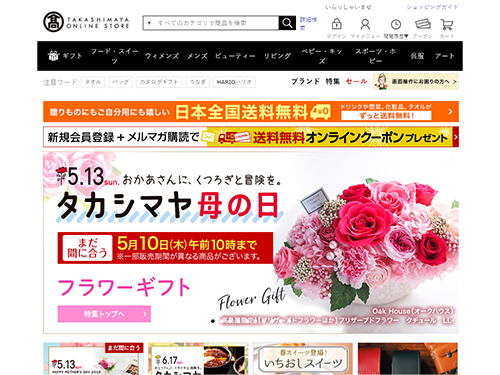Click the arrow on the orange shipping banner
The height and width of the screenshot is (375, 500).
pos(450,112)
